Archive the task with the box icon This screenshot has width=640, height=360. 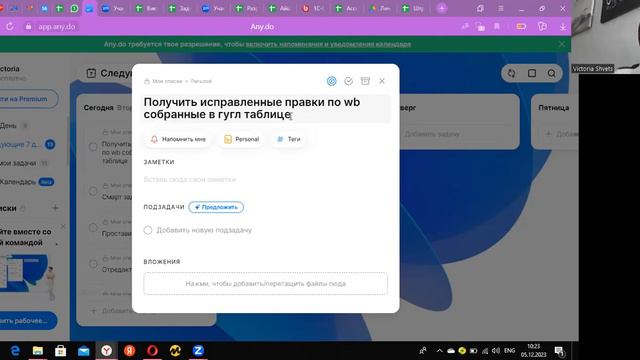365,81
